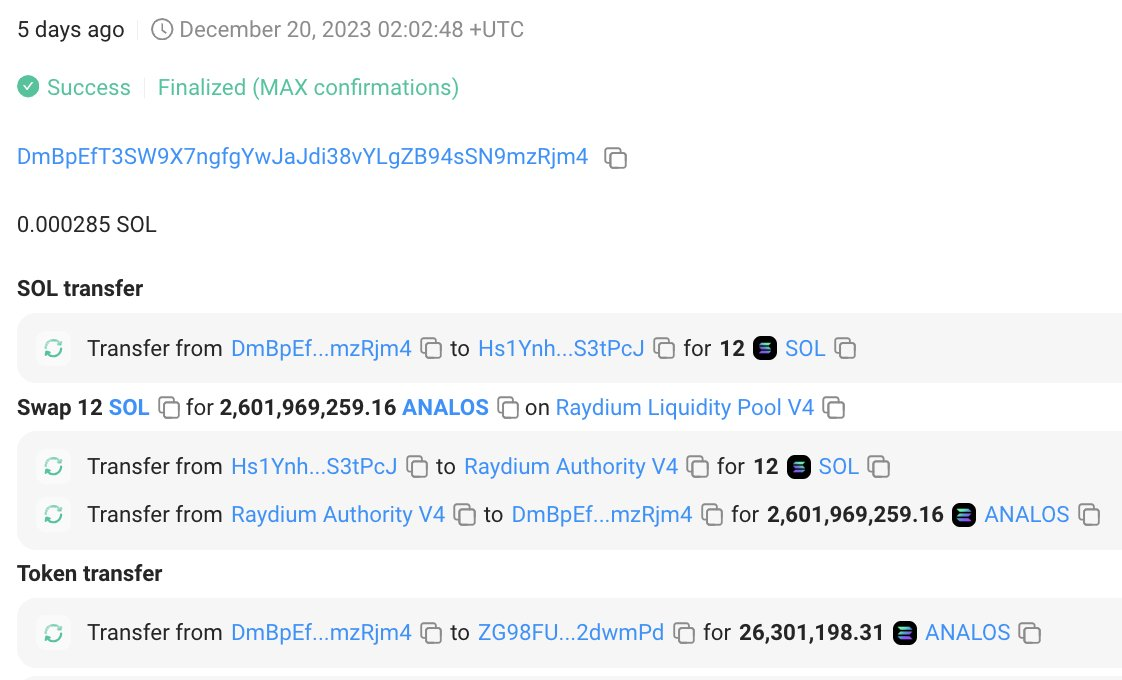
Task: Copy SOL token address in swap transfer row
Action: (x=879, y=467)
